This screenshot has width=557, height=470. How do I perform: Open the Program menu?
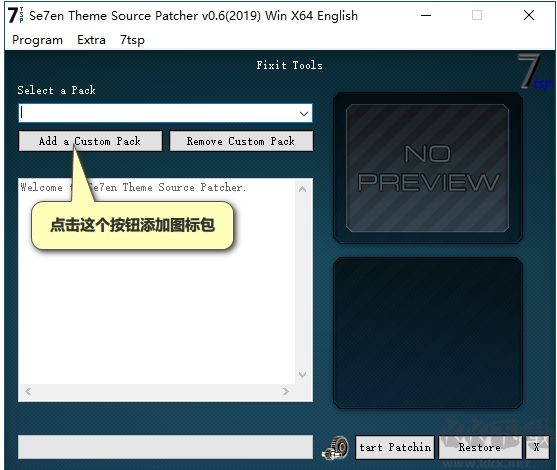coord(37,40)
